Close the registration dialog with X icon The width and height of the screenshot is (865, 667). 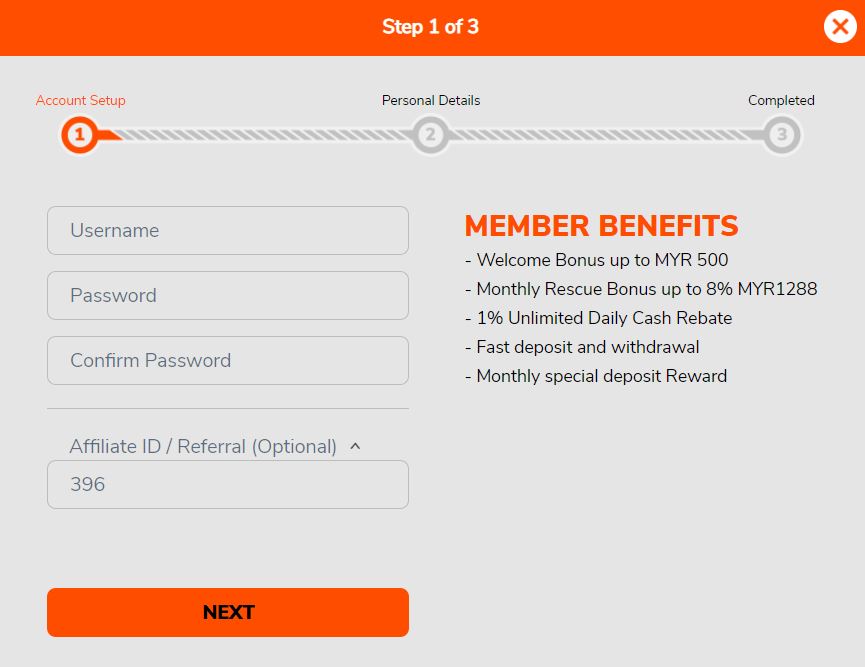(x=840, y=27)
